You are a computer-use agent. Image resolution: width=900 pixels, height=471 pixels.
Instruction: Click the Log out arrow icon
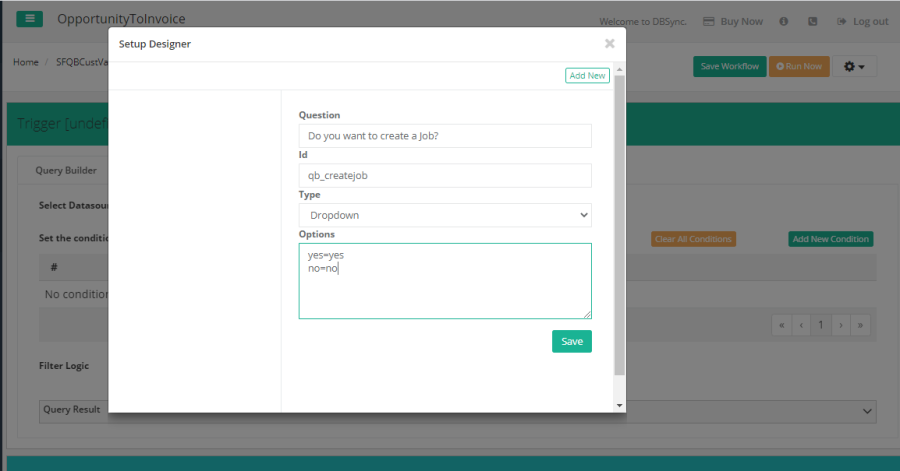pyautogui.click(x=842, y=21)
